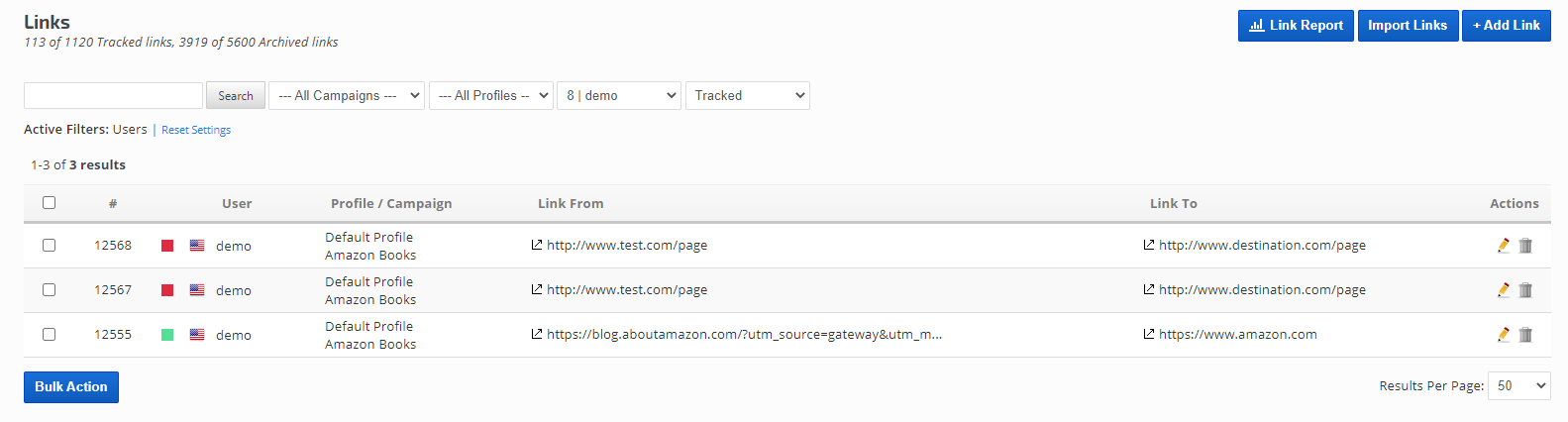Click the trash icon for link 12567
1568x422 pixels.
[x=1525, y=290]
